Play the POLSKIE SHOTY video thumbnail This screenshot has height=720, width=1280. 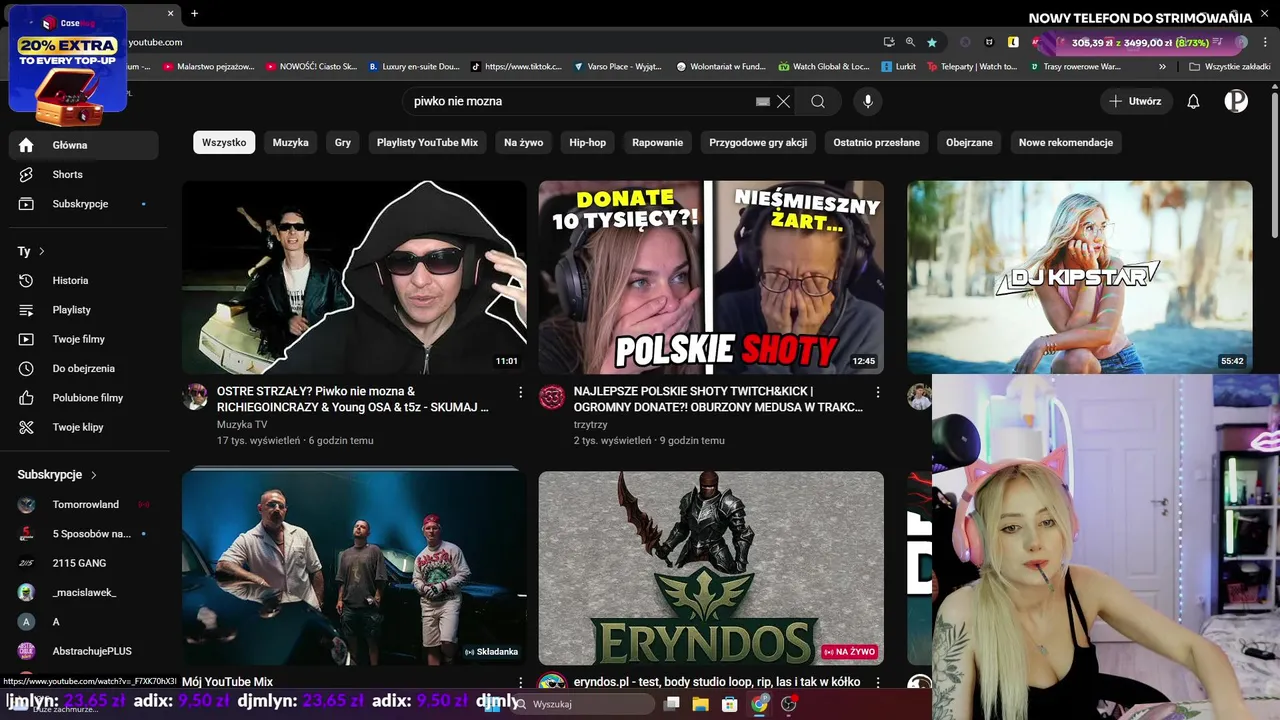click(711, 277)
